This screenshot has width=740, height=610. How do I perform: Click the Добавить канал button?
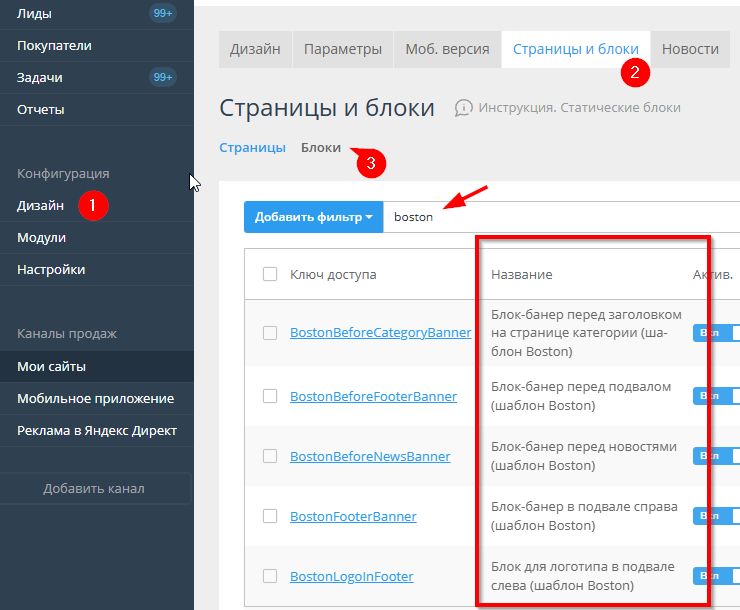click(94, 488)
